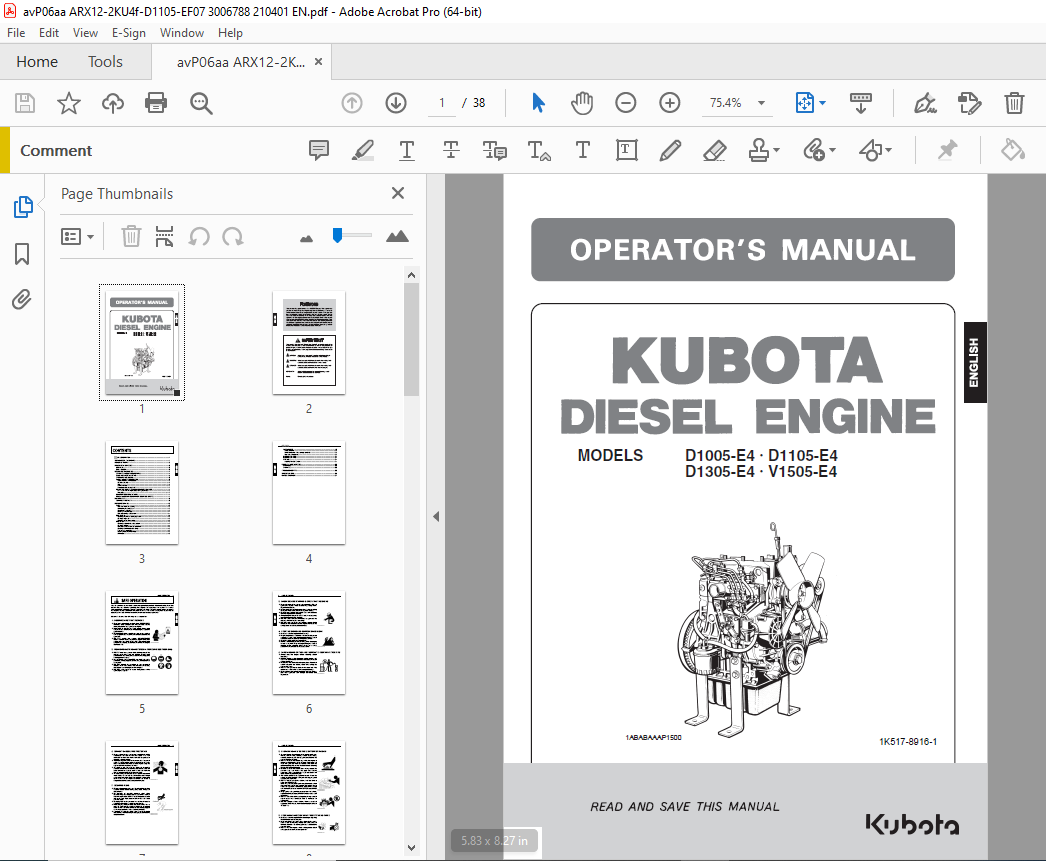Print the document with the printer icon
The height and width of the screenshot is (861, 1046).
coord(156,103)
